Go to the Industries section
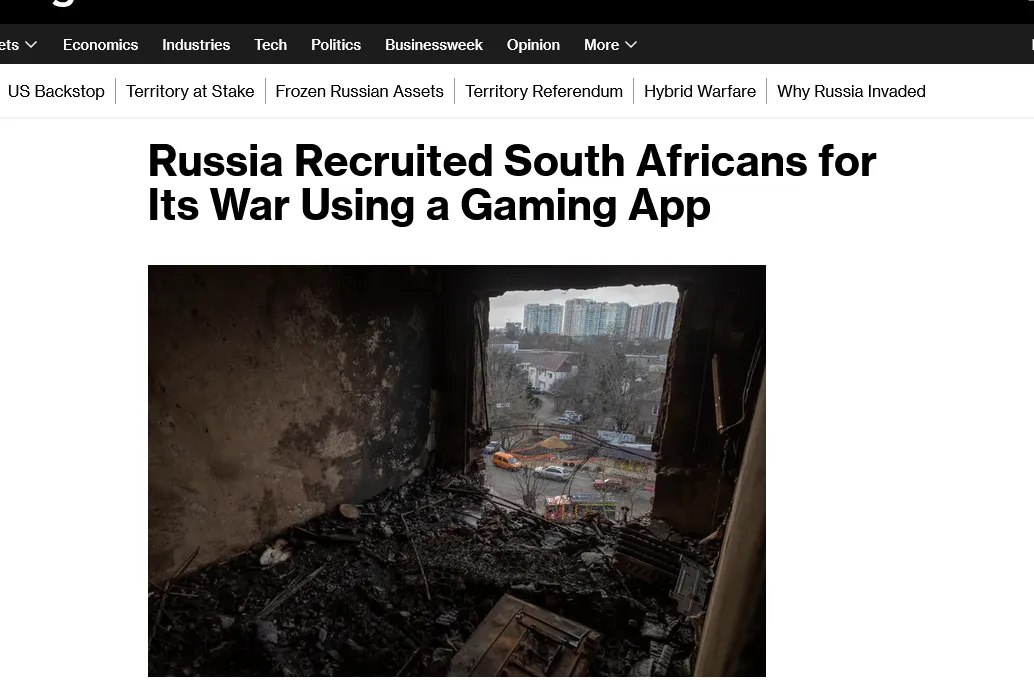This screenshot has height=680, width=1034. tap(196, 45)
